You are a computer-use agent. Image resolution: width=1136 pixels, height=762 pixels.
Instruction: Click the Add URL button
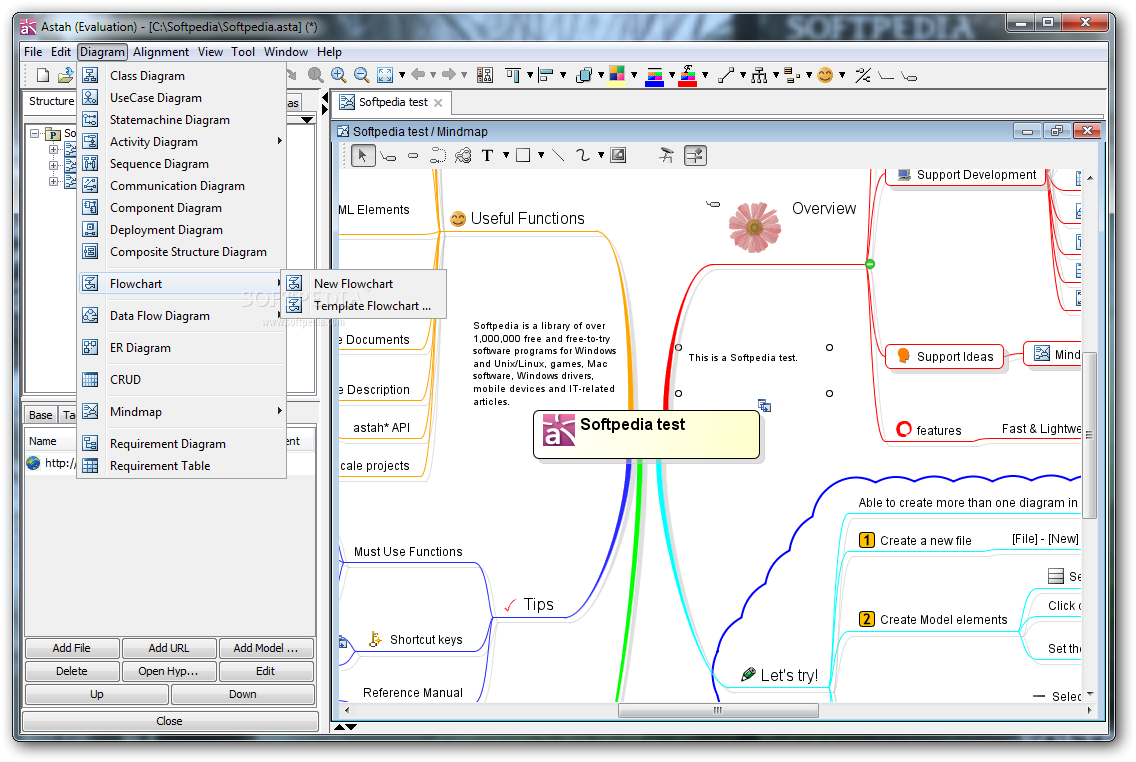[x=169, y=648]
